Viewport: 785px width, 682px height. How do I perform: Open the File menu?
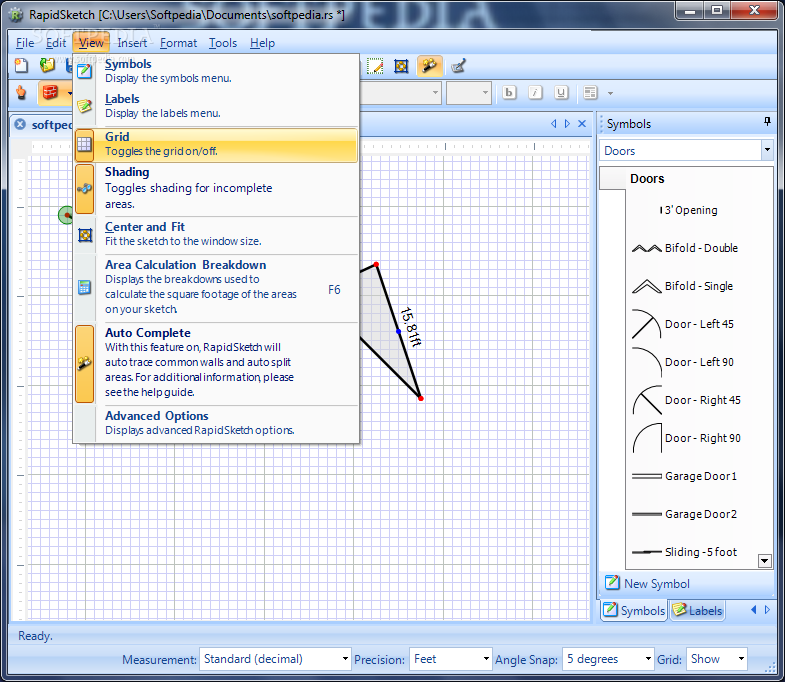coord(25,43)
